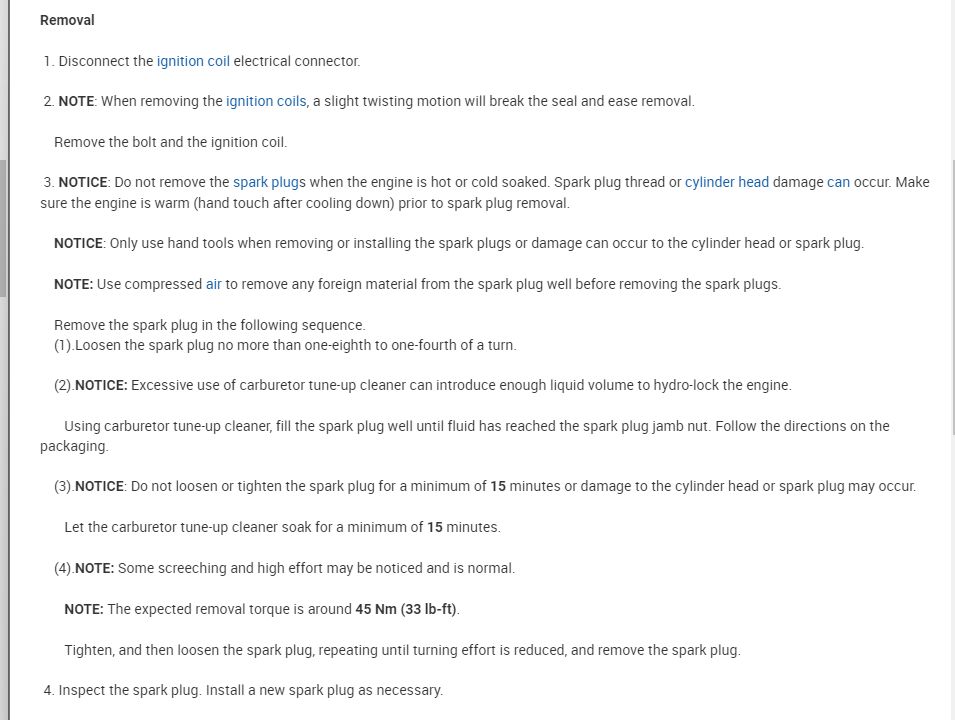The image size is (955, 720).
Task: Click the 'Tighten, and then loosen the spark plug' line
Action: coord(402,650)
